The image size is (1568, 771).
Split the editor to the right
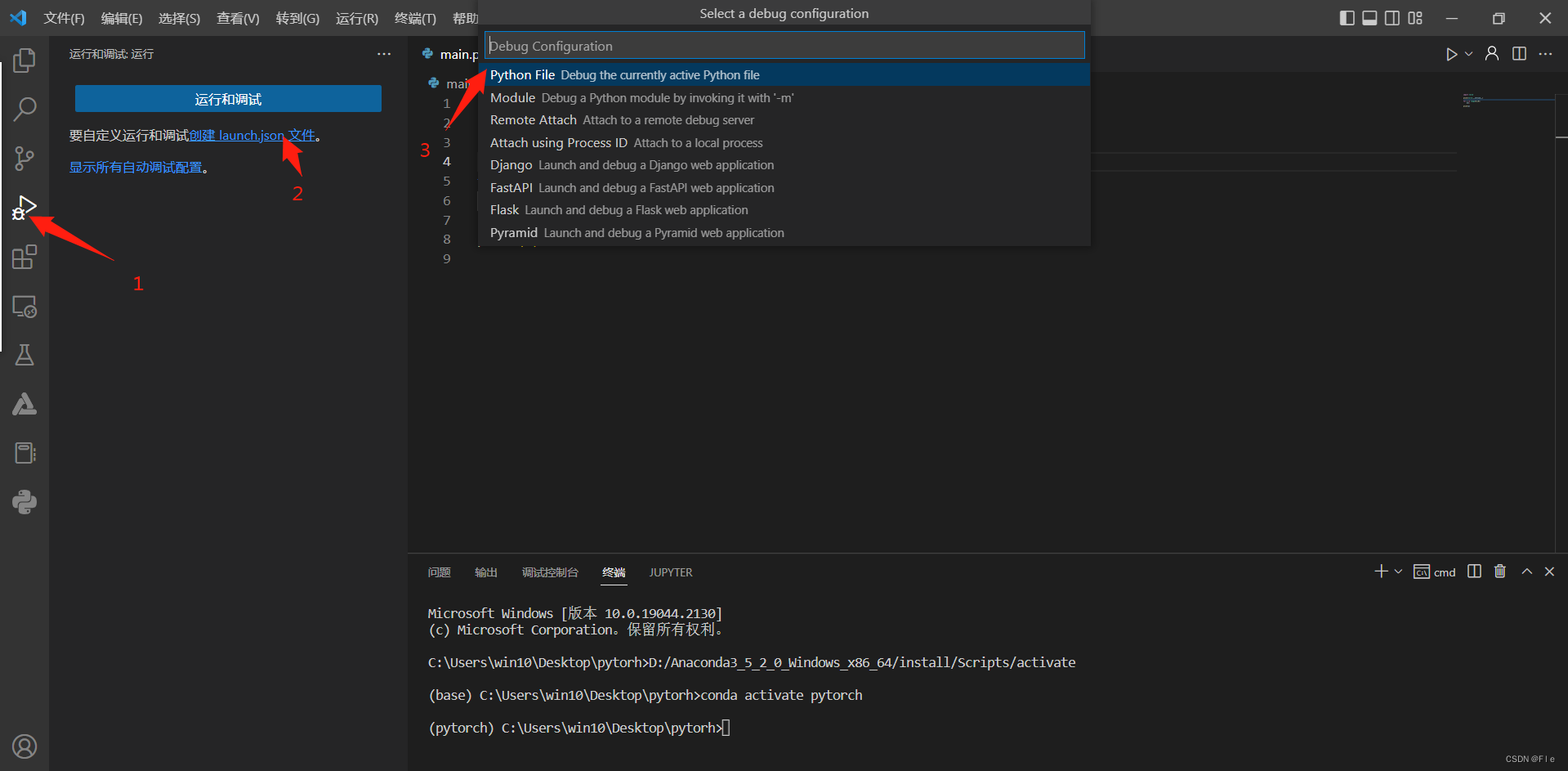pyautogui.click(x=1519, y=54)
